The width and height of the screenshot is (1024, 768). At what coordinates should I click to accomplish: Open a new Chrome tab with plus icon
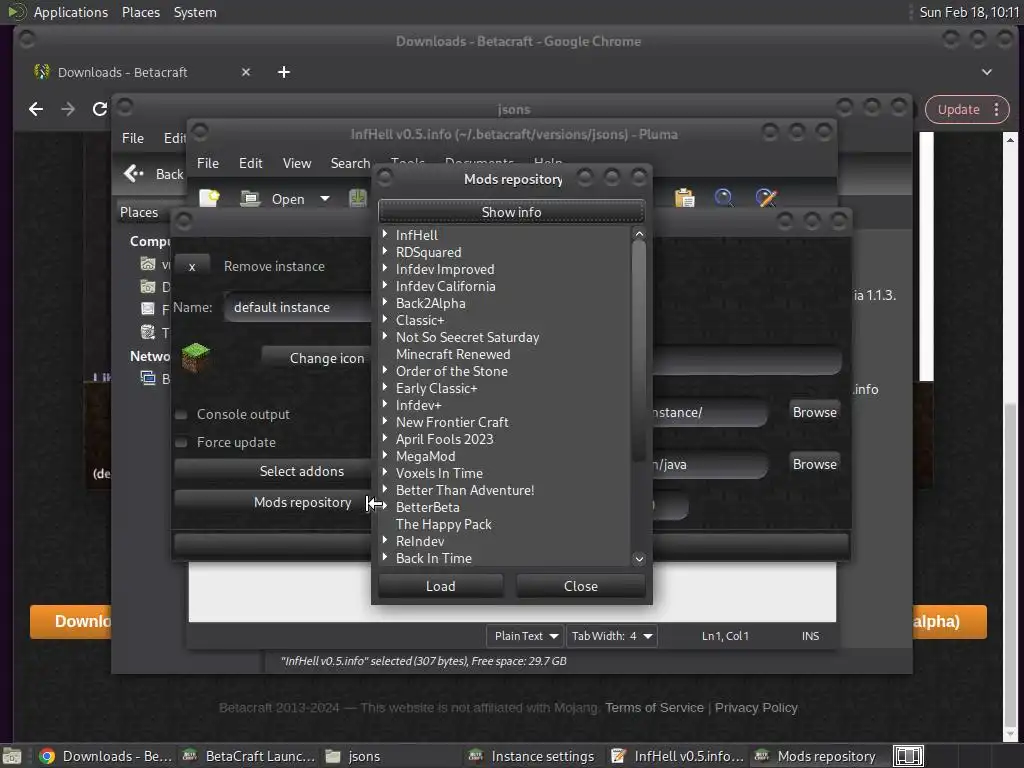point(283,72)
